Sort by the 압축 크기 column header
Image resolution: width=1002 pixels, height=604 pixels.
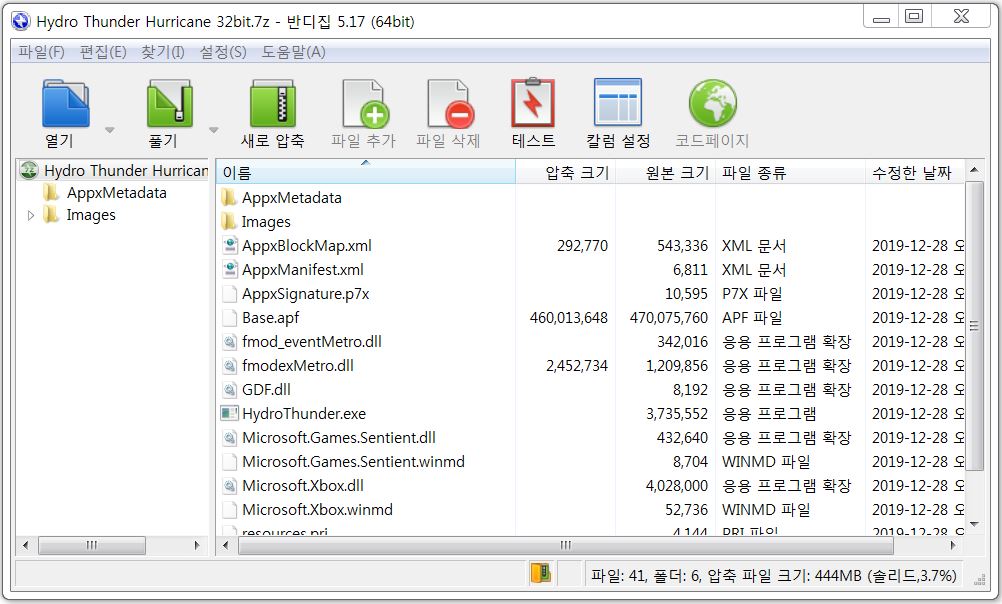click(x=565, y=173)
